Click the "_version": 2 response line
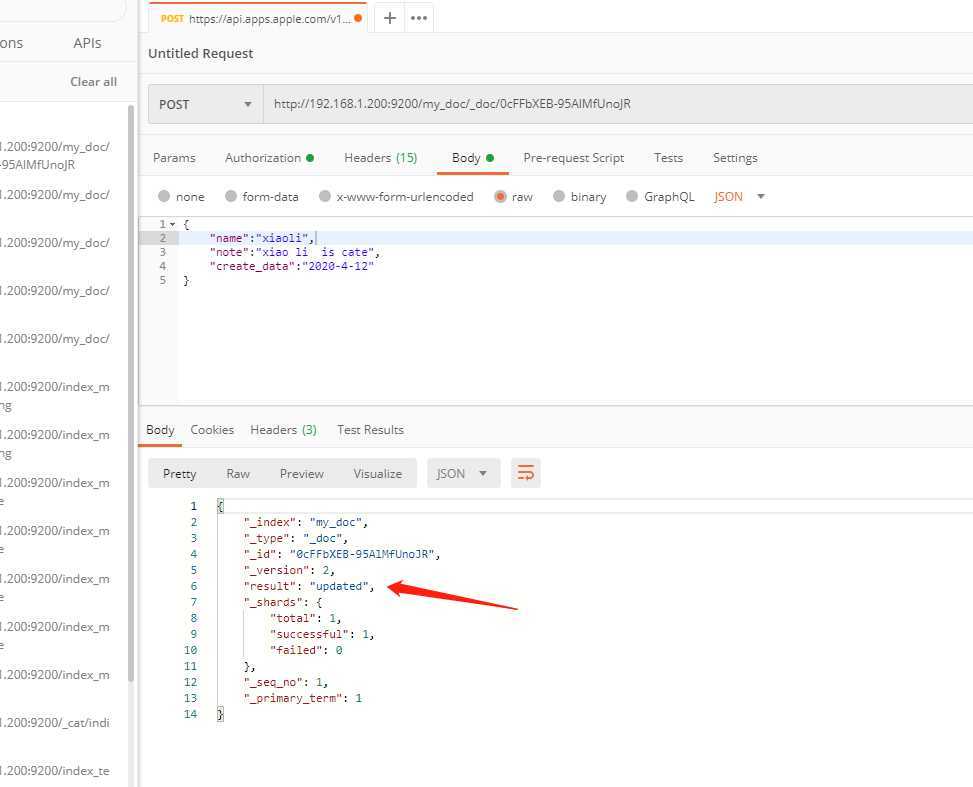The width and height of the screenshot is (973, 787). tap(289, 570)
